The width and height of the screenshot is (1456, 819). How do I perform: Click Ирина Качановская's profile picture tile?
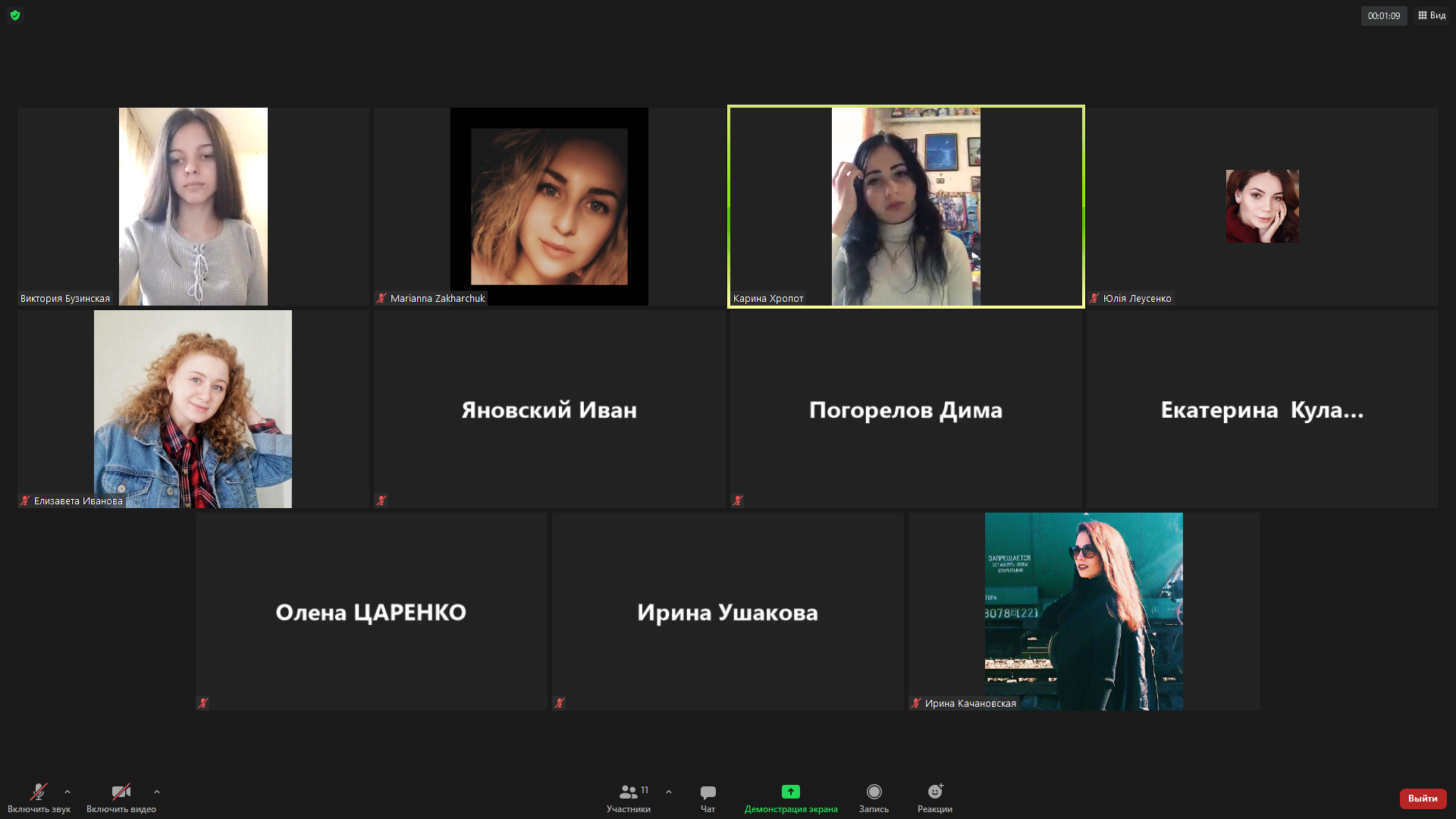1084,611
